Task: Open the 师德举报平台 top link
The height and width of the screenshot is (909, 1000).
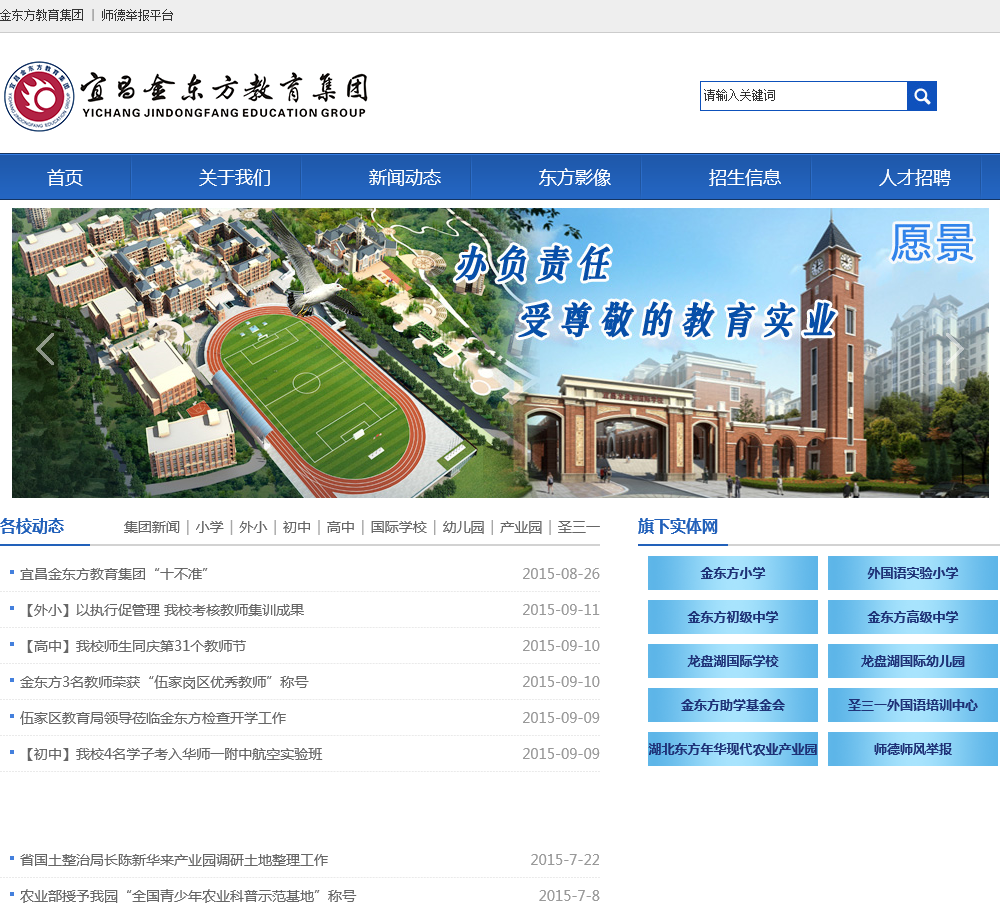Action: point(137,15)
